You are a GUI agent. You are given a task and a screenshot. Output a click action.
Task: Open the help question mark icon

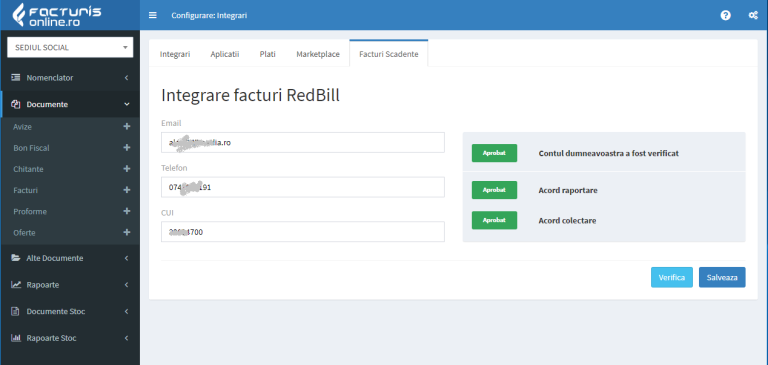(x=725, y=15)
